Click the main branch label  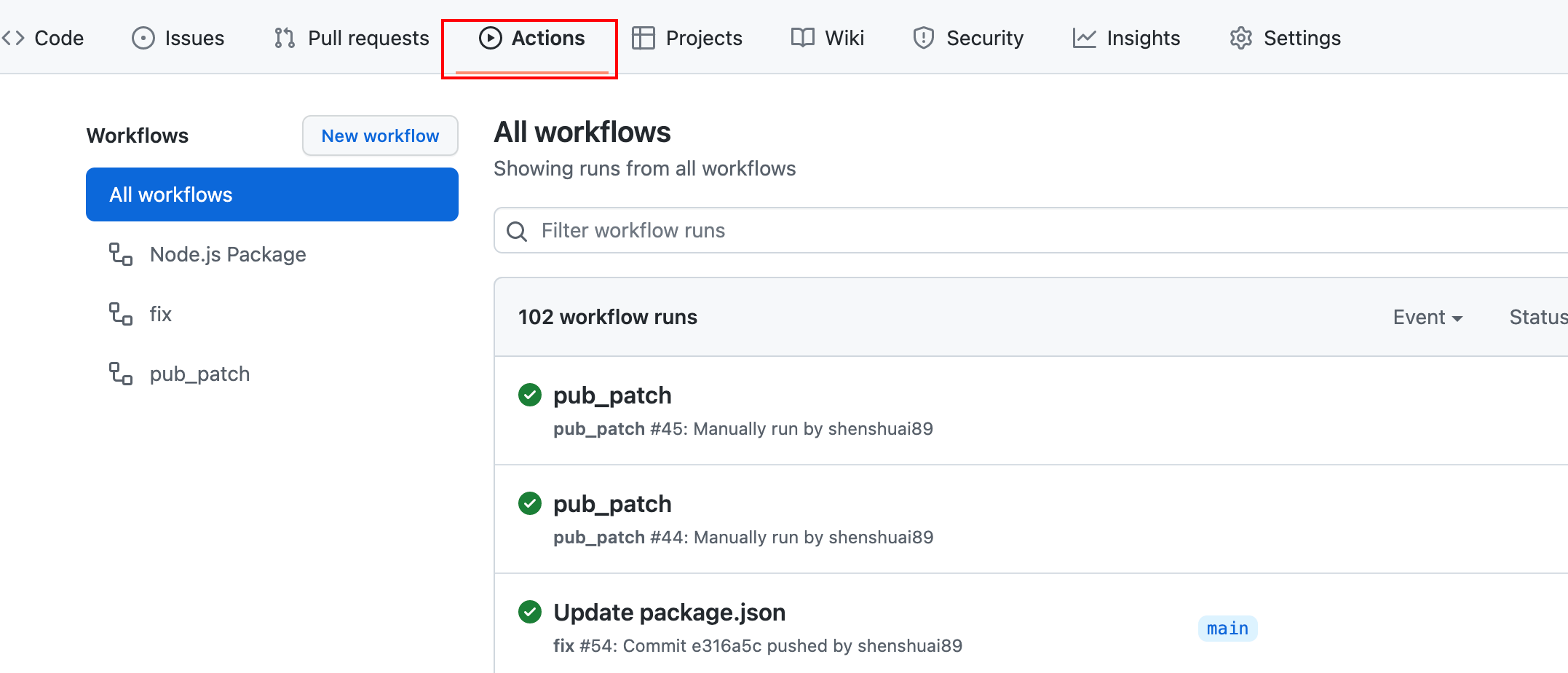point(1227,629)
